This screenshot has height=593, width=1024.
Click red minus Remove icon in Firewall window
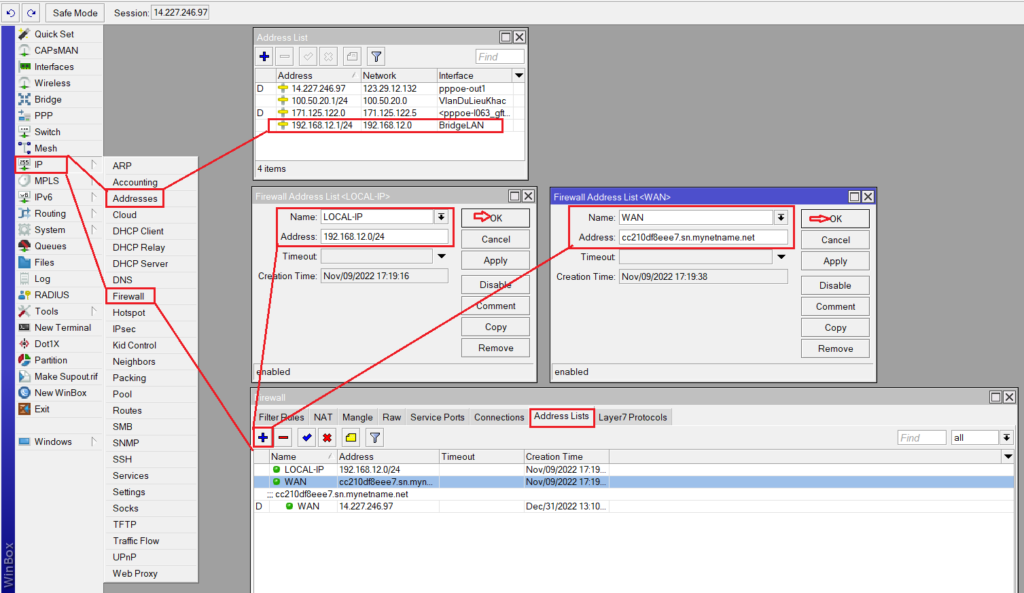pos(284,438)
